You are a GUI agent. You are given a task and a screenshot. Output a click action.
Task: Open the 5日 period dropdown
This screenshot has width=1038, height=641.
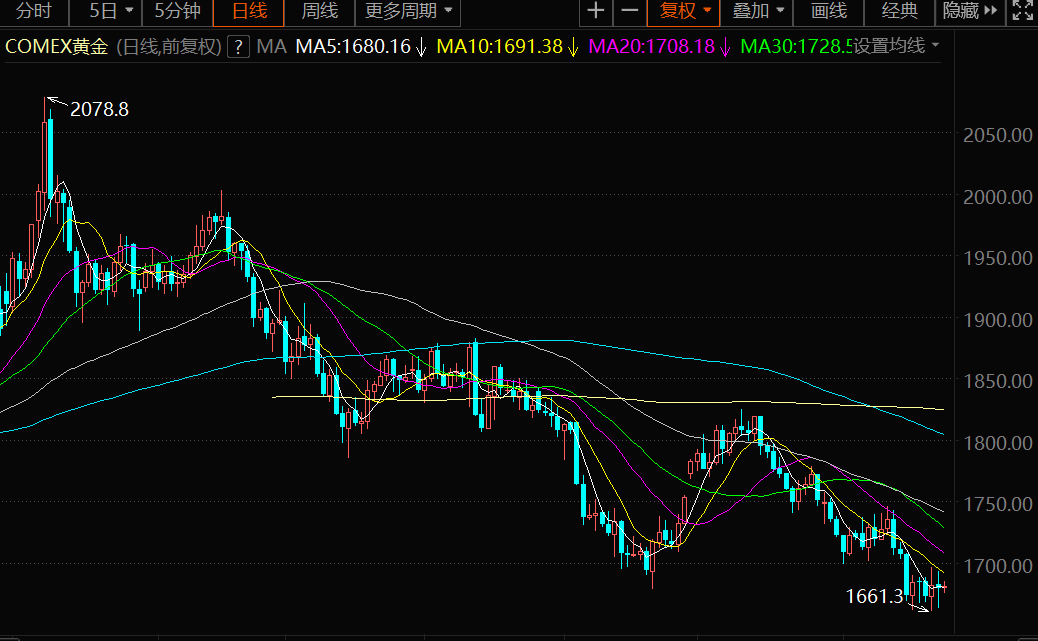pos(110,11)
